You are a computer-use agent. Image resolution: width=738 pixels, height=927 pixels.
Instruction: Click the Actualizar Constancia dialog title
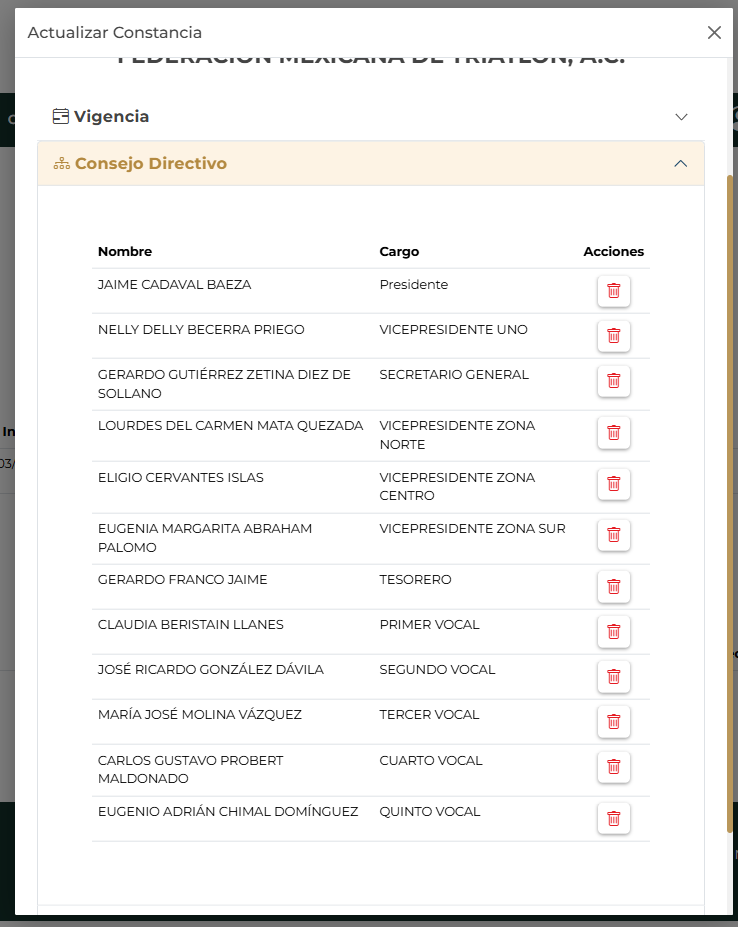point(115,33)
